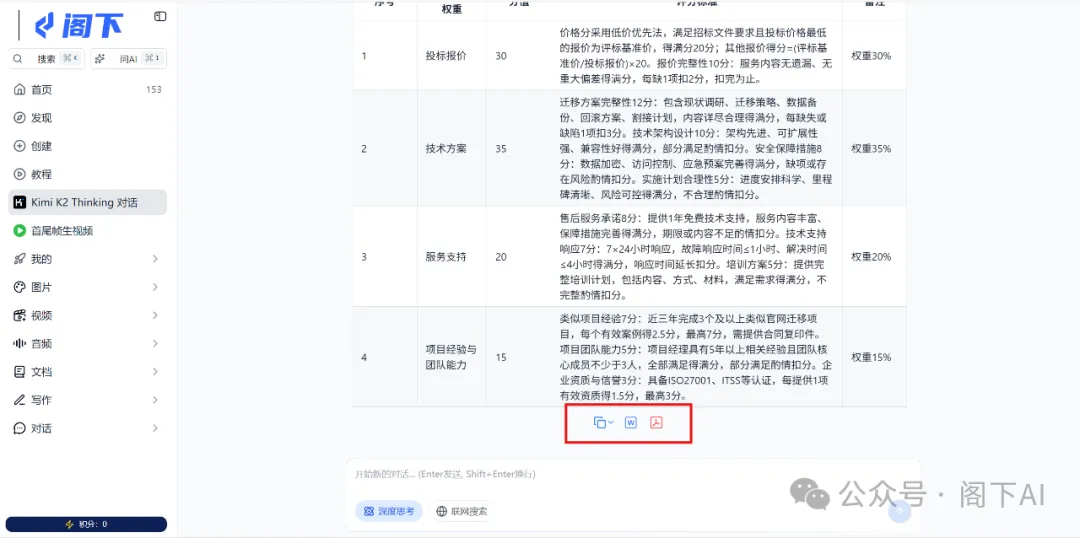Expand the 音频 section chevron
Image resolution: width=1080 pixels, height=538 pixels.
(x=155, y=344)
